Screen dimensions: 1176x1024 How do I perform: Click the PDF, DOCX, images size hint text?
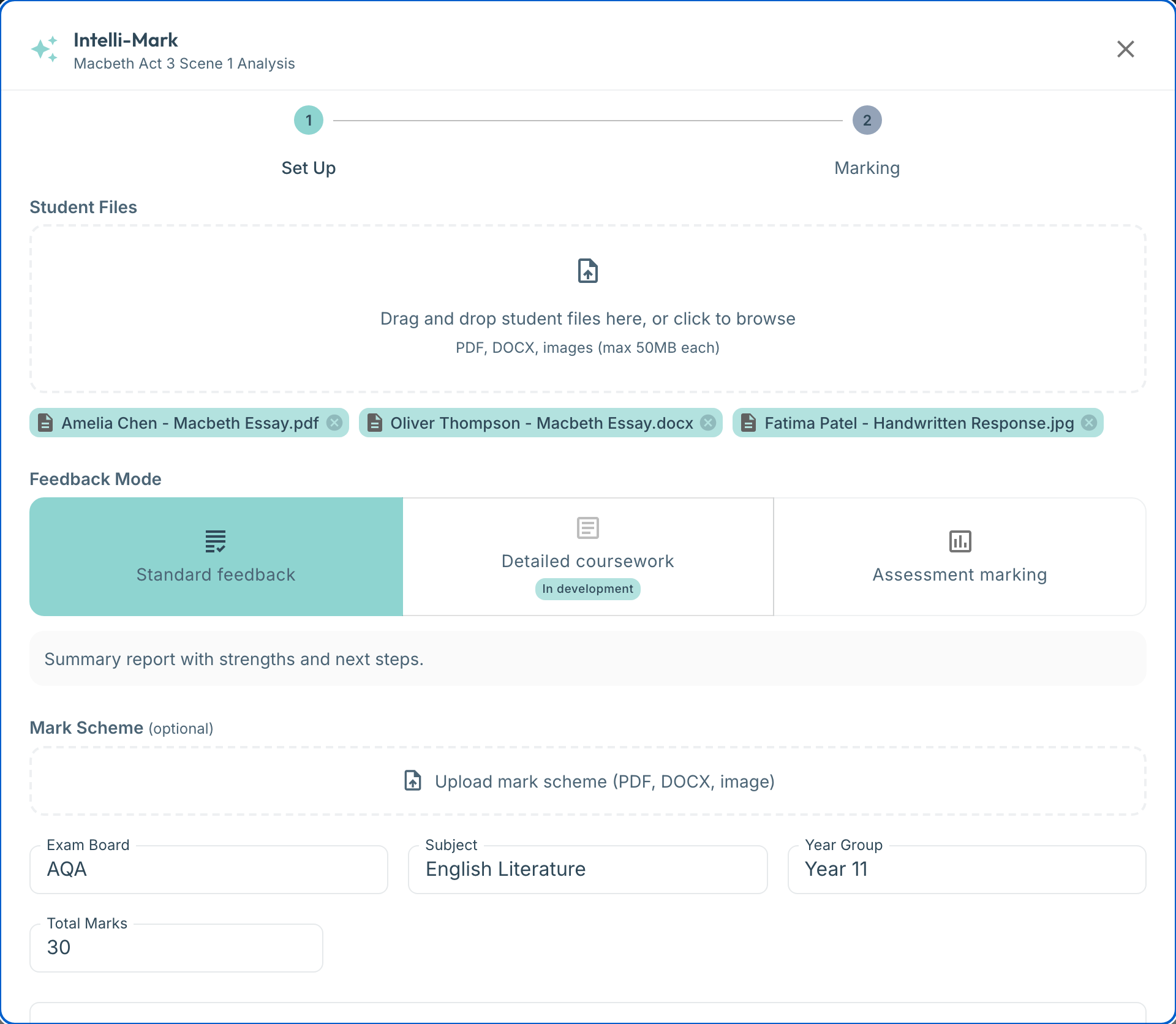click(x=588, y=348)
